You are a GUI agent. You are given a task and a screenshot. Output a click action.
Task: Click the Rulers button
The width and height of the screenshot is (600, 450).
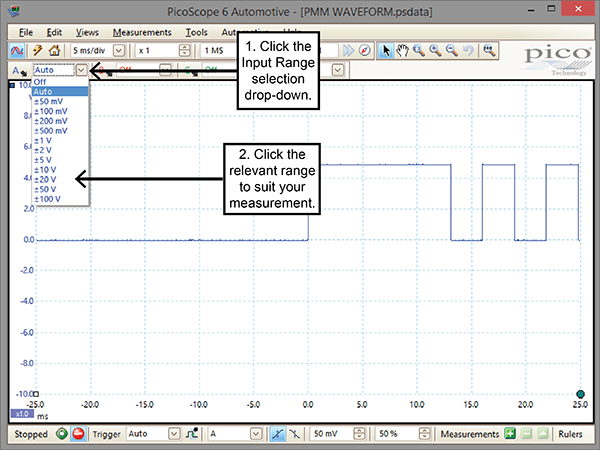tap(570, 434)
